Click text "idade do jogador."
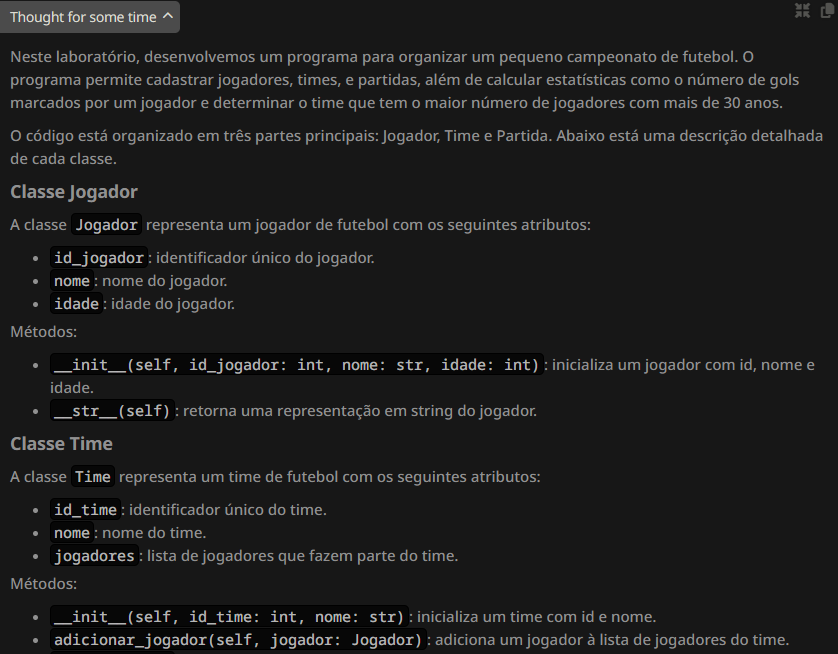 173,304
